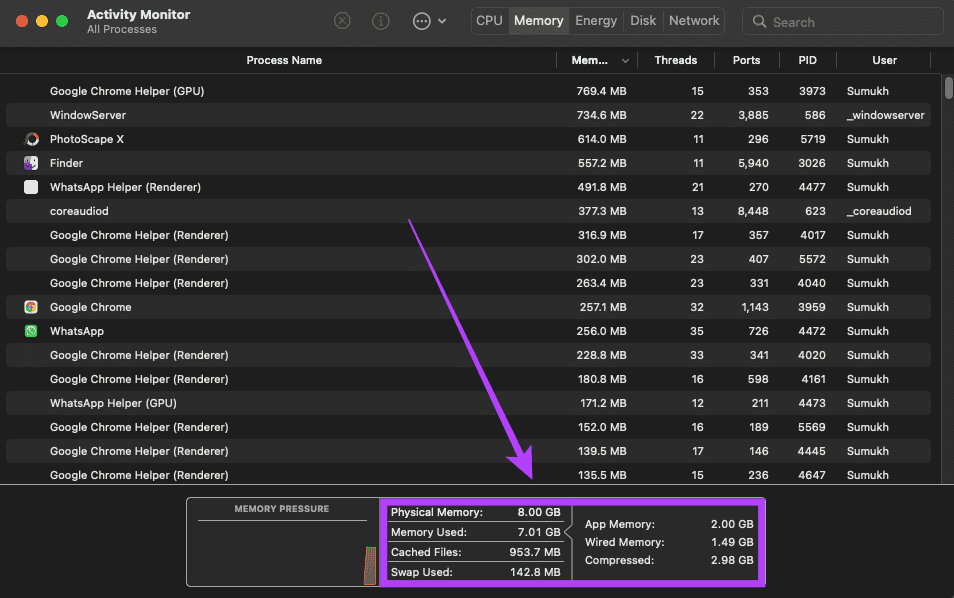Click the vertical scrollbar thumb
This screenshot has width=954, height=598.
[949, 87]
